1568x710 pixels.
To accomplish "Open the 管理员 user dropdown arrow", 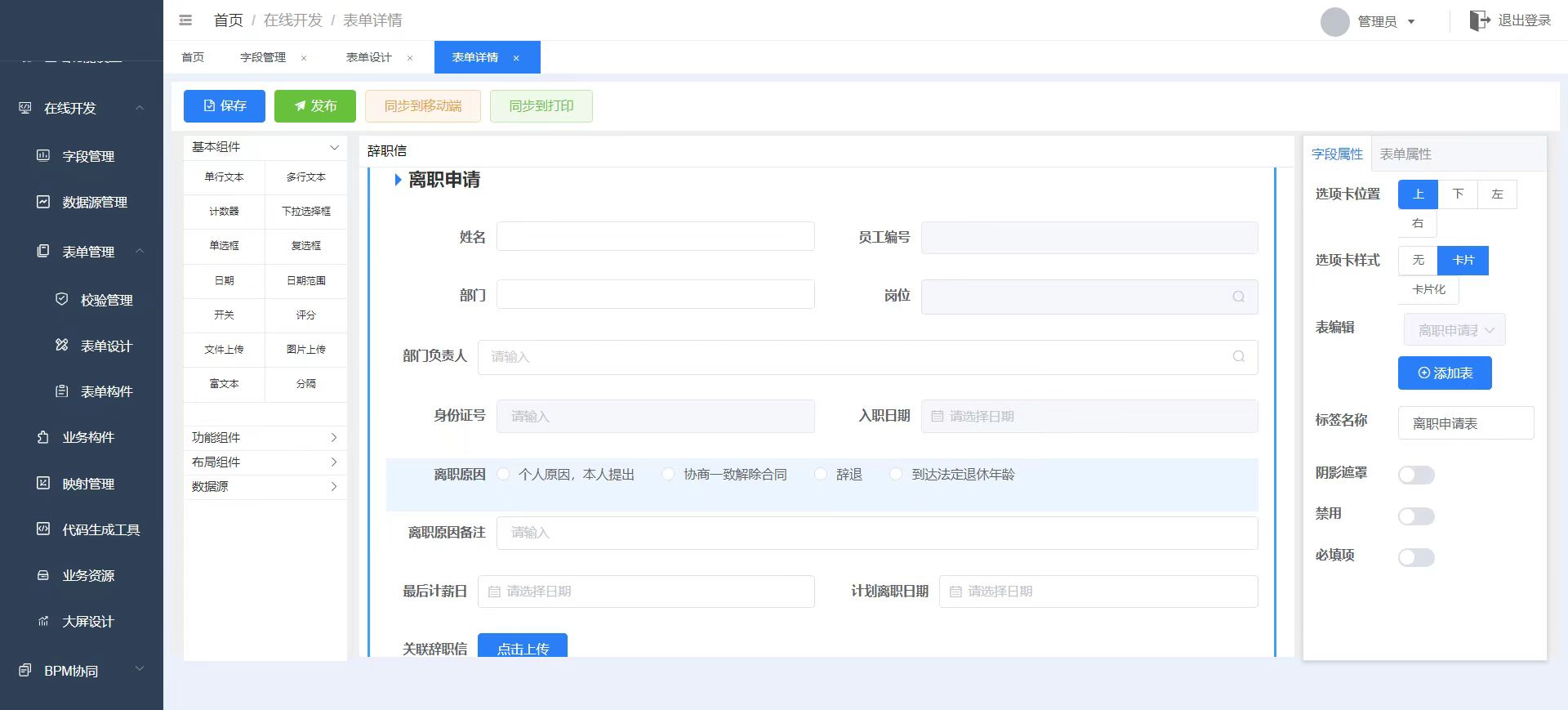I will [1411, 22].
